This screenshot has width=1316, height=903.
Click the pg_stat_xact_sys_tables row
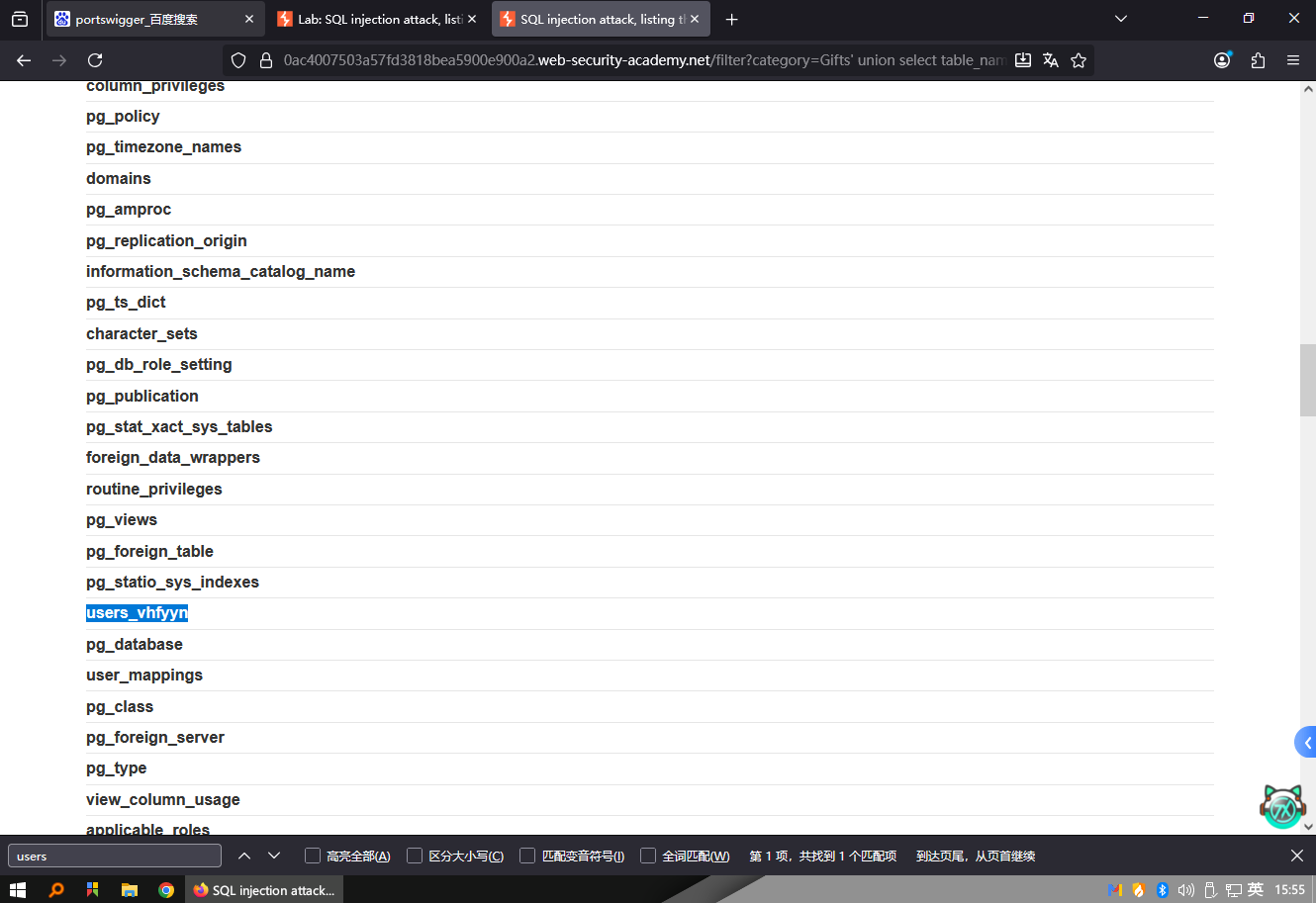[x=649, y=427]
